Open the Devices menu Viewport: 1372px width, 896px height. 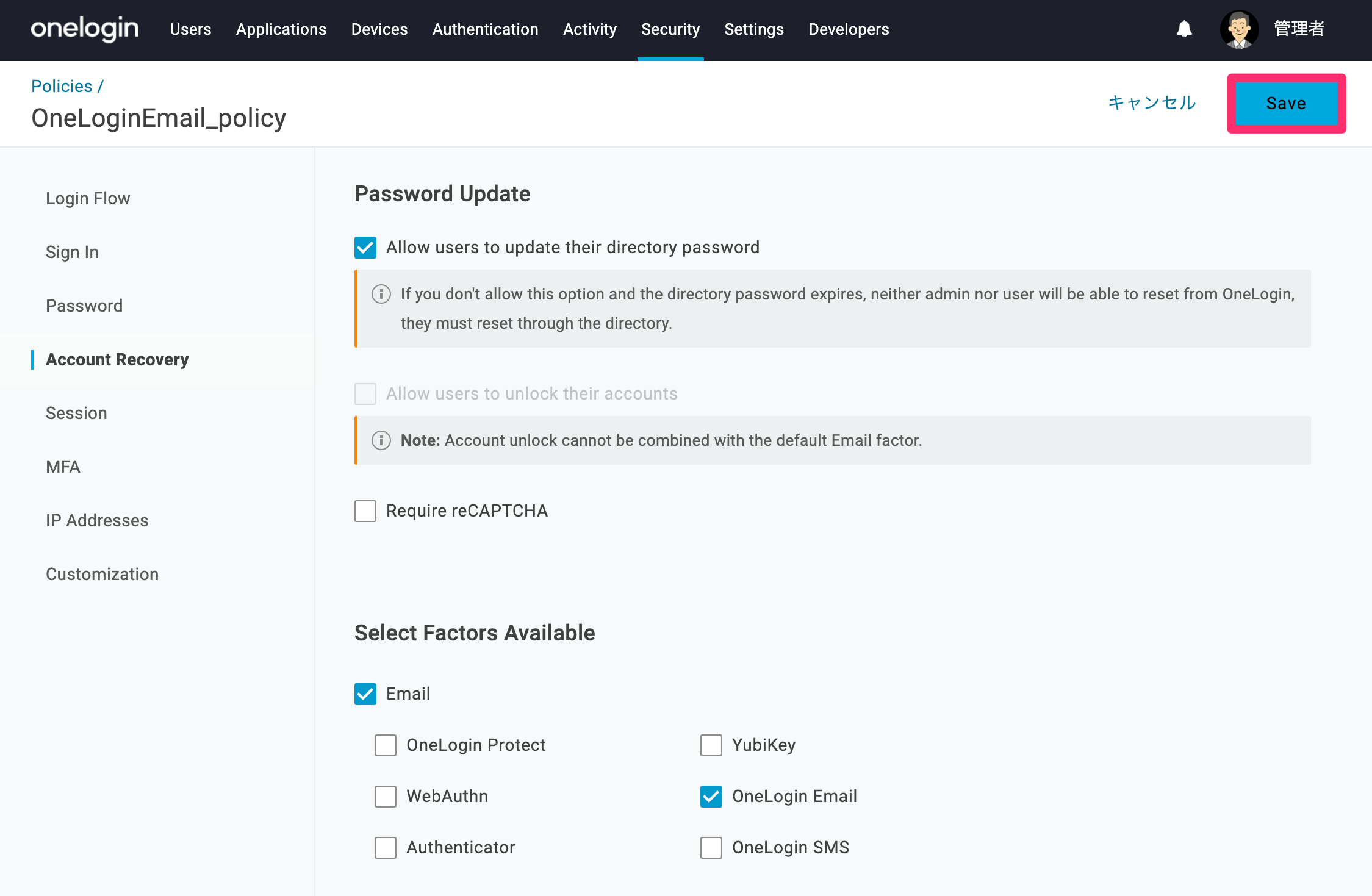[x=379, y=29]
